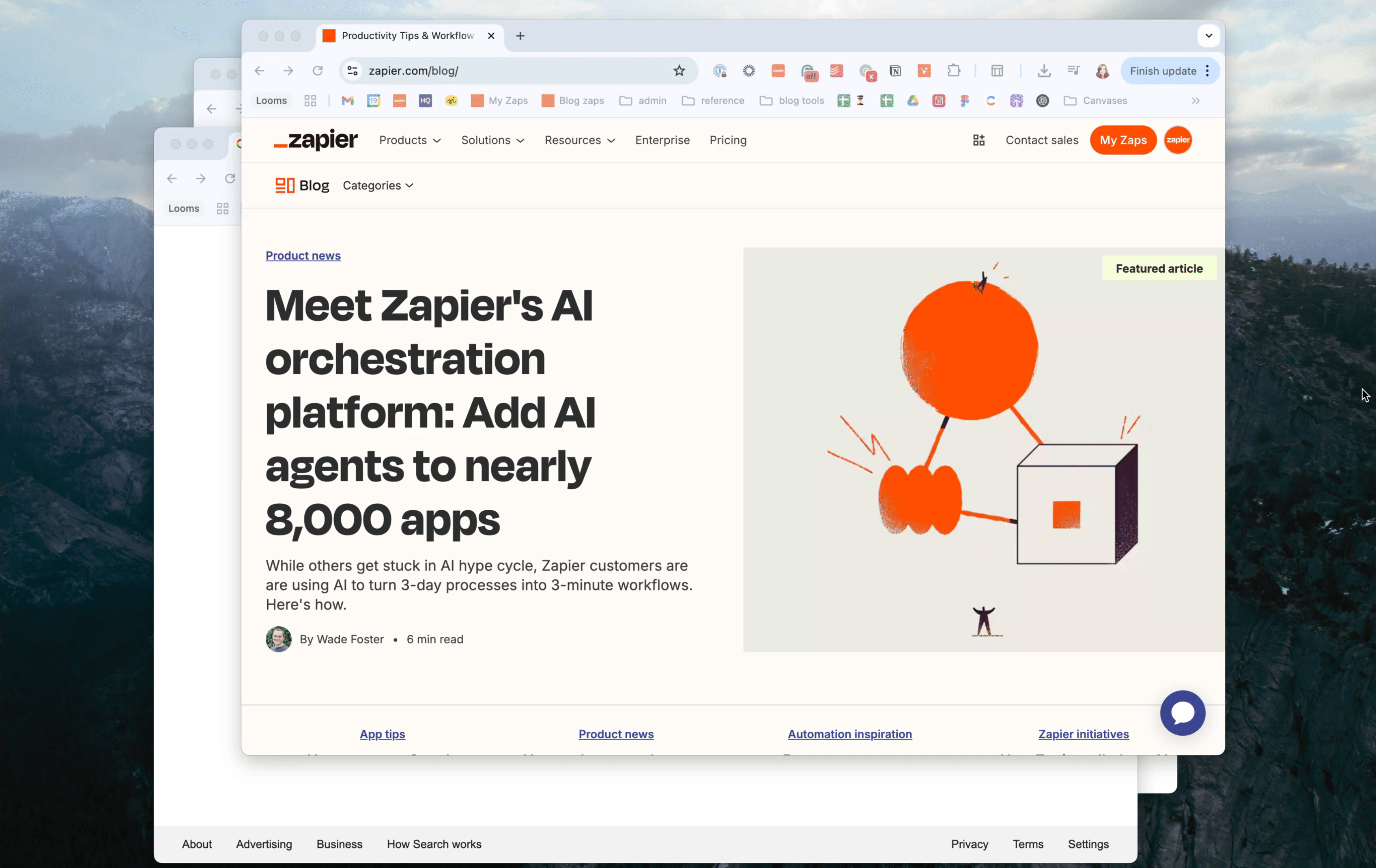
Task: Open the Google Drive bookmark icon
Action: pos(913,101)
